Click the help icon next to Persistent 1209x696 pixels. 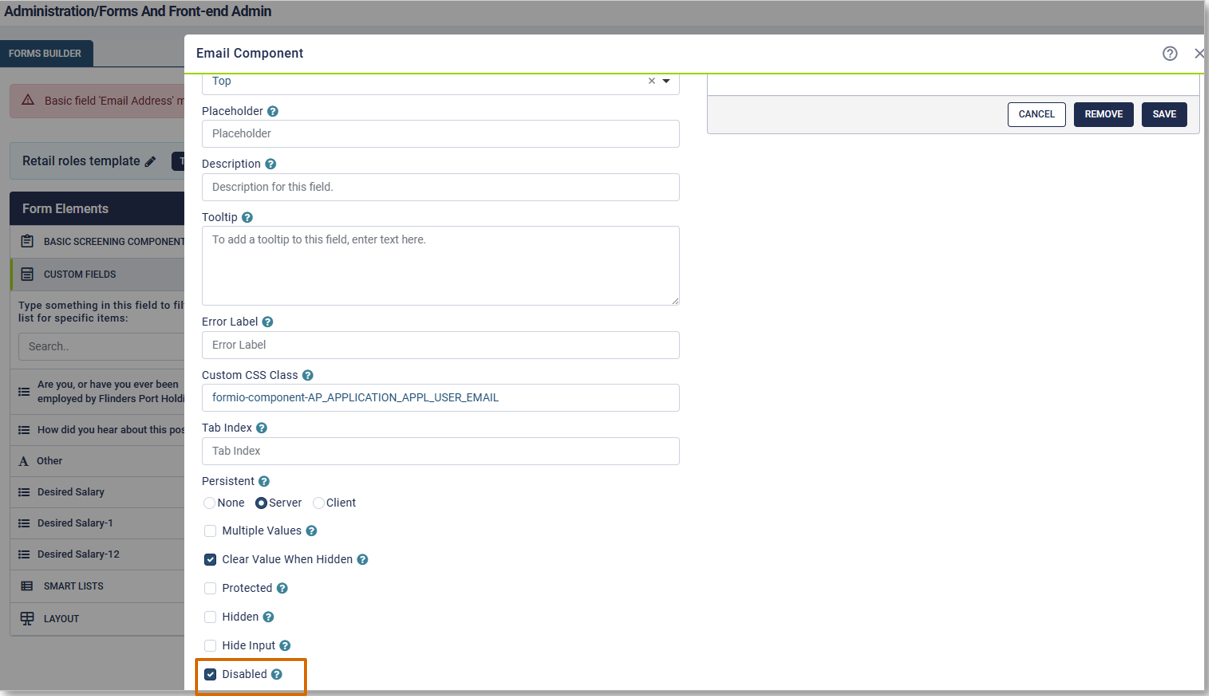(x=264, y=482)
